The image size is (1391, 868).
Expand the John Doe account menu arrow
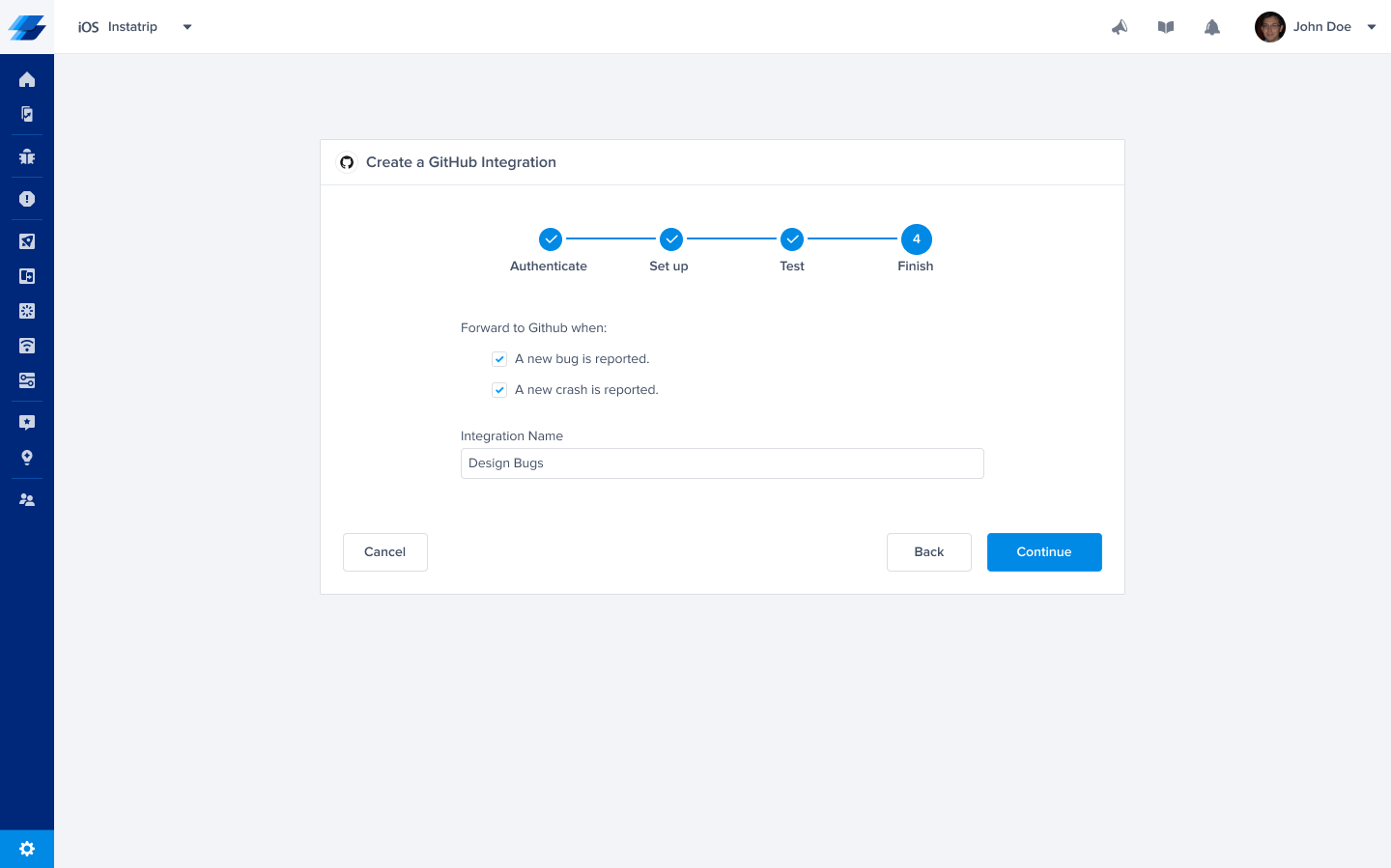tap(1371, 27)
